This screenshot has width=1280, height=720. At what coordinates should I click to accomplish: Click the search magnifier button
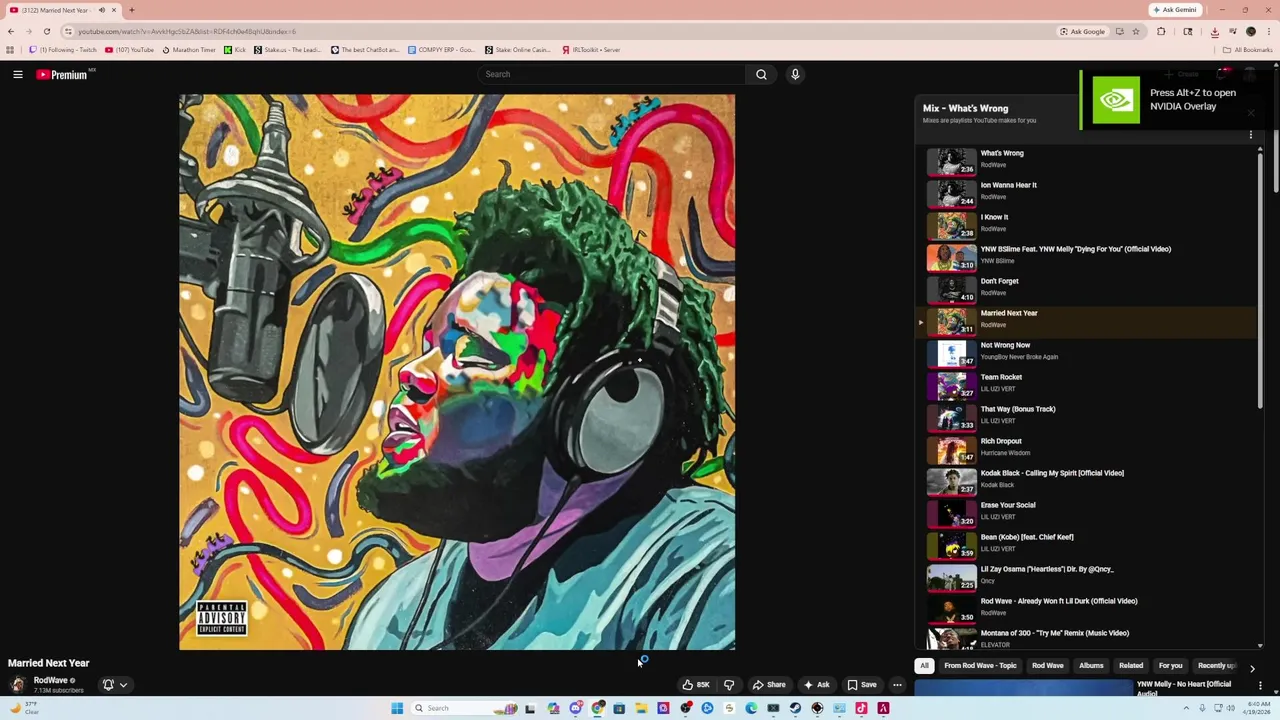pos(761,74)
